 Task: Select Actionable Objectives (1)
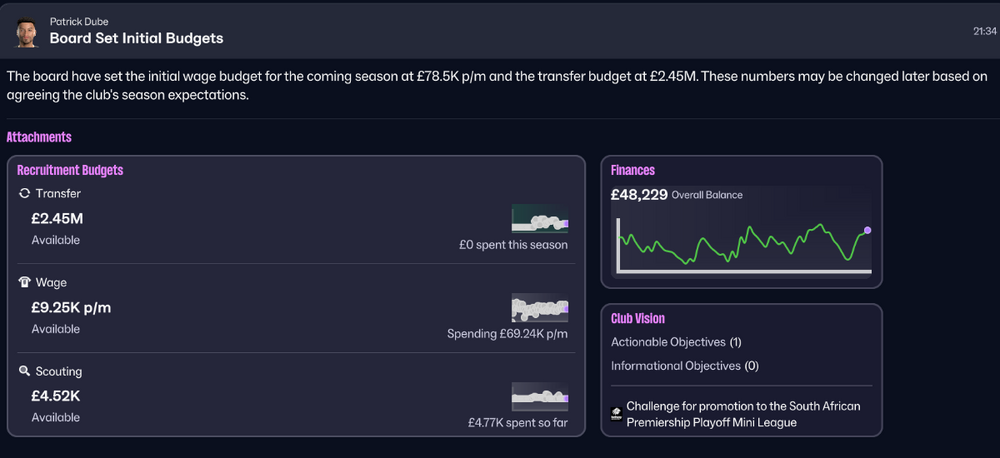[x=676, y=342]
